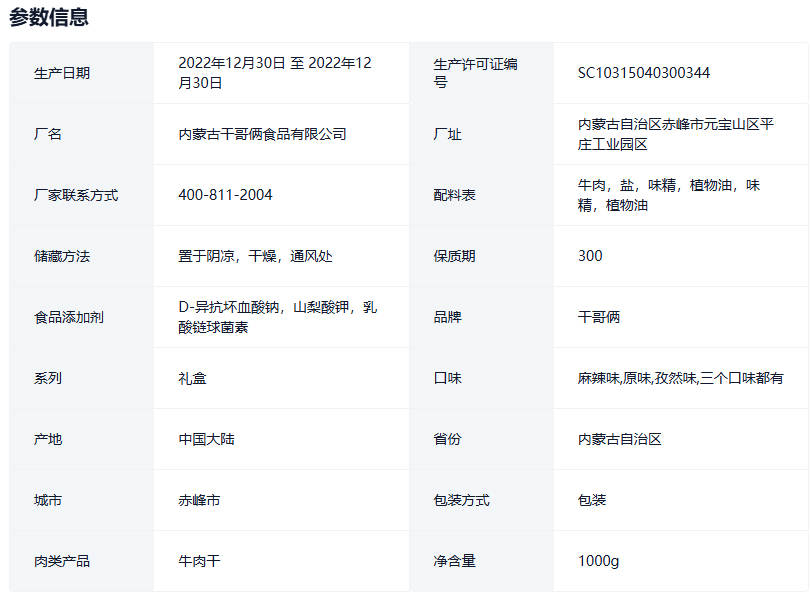Click the packaging method value 包装
Viewport: 810px width, 603px height.
pos(592,500)
